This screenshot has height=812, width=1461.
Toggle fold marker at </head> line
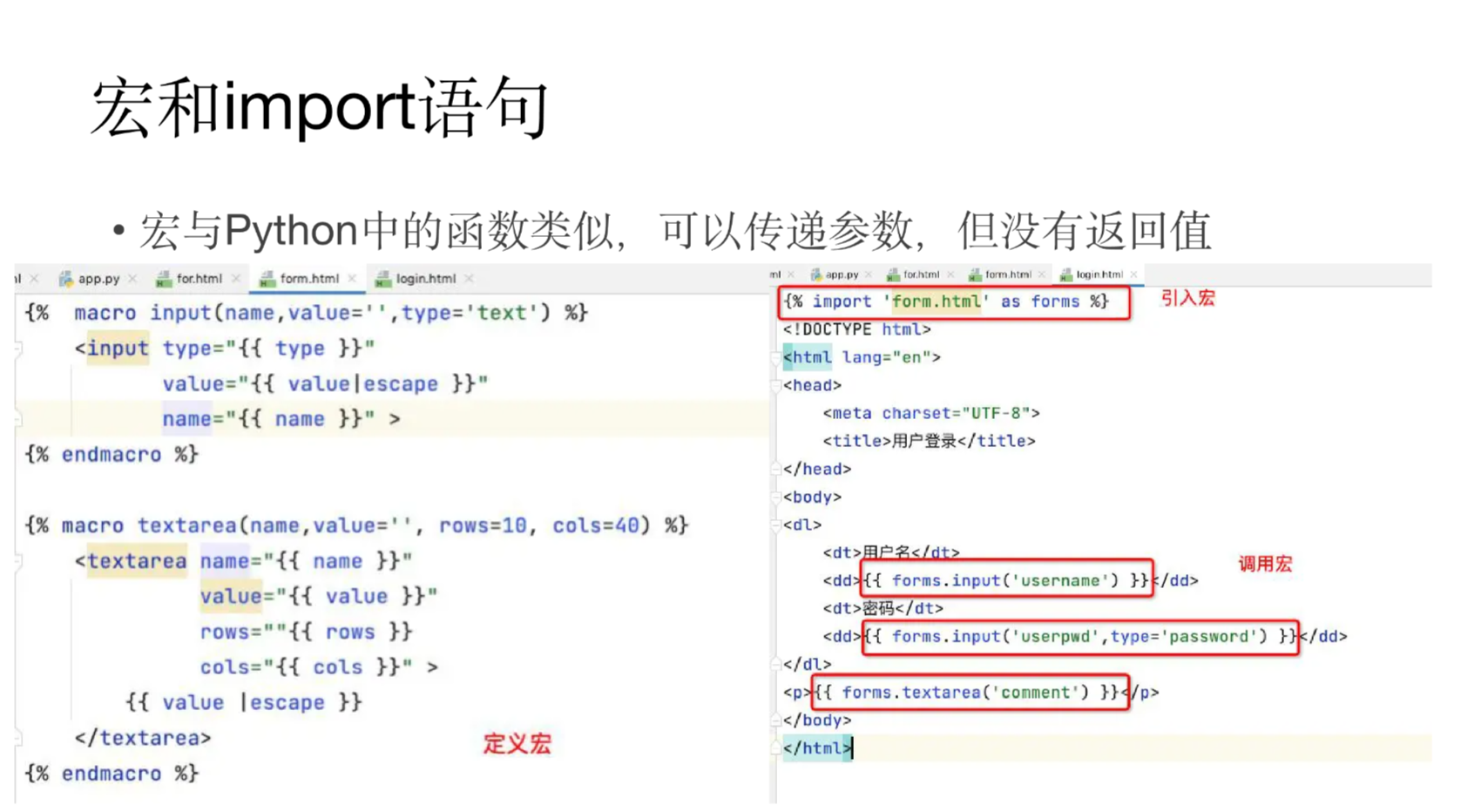click(x=776, y=469)
